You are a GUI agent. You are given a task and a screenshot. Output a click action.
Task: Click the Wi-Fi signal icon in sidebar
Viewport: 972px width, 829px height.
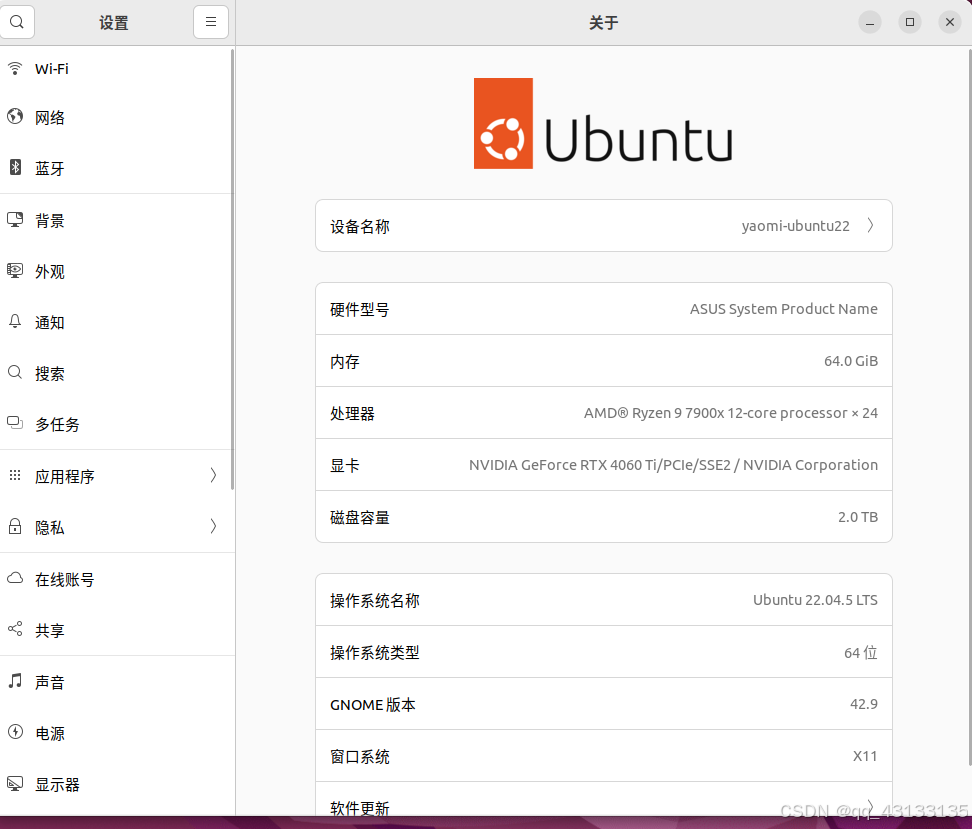coord(15,68)
